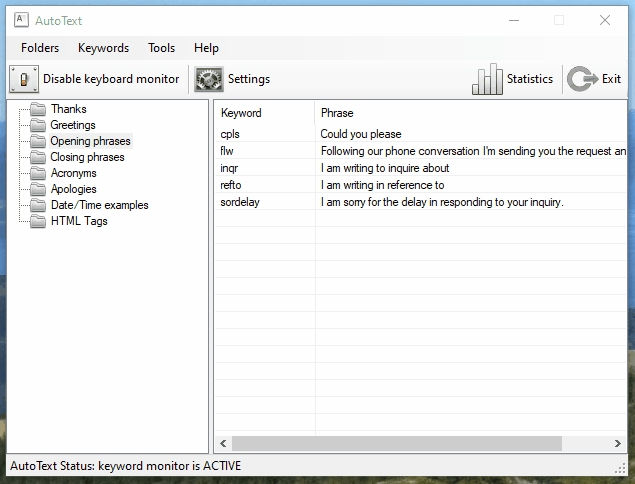Click the Closing phrases folder icon

[38, 157]
